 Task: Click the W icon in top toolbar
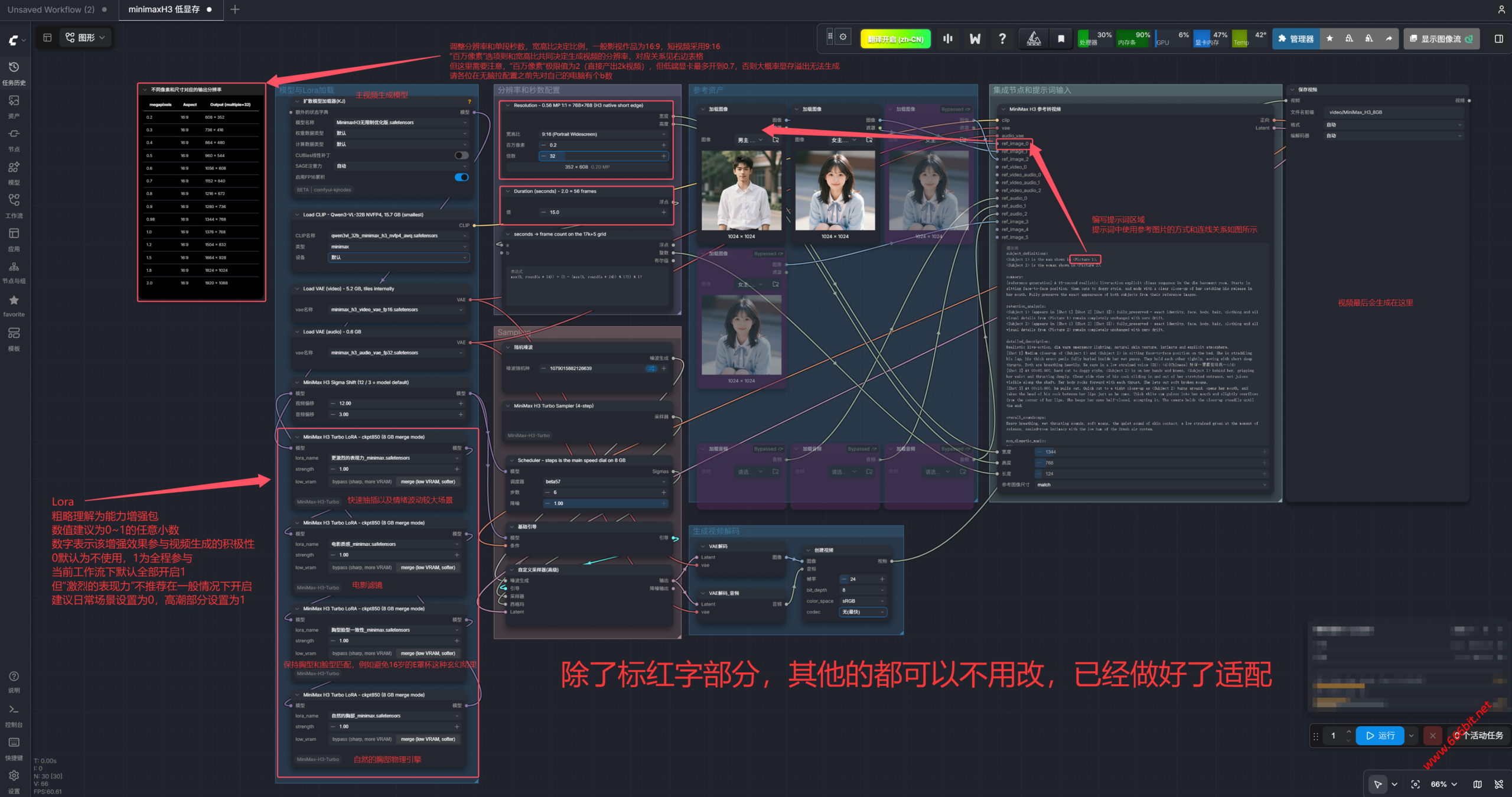[975, 38]
